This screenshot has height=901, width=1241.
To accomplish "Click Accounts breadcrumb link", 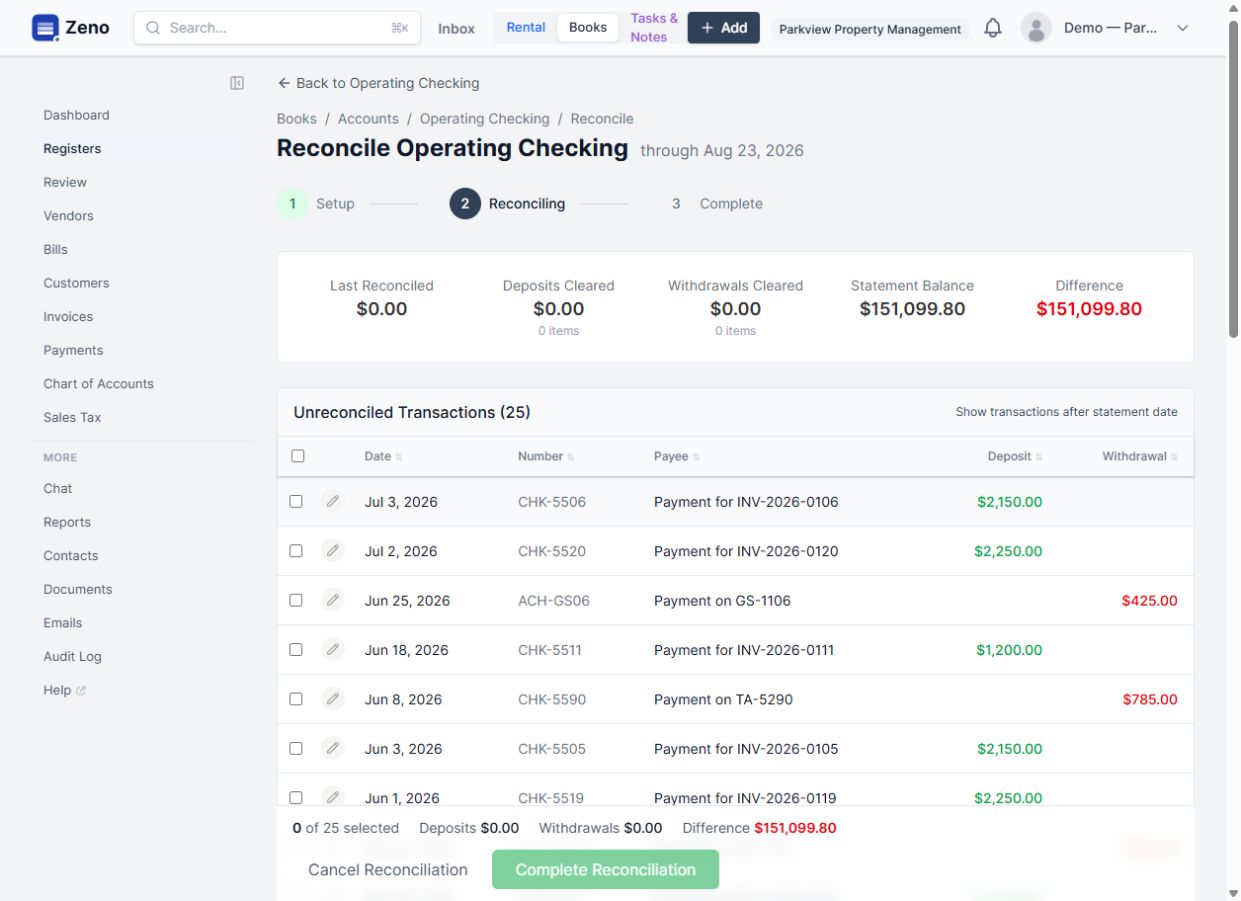I will coord(368,118).
